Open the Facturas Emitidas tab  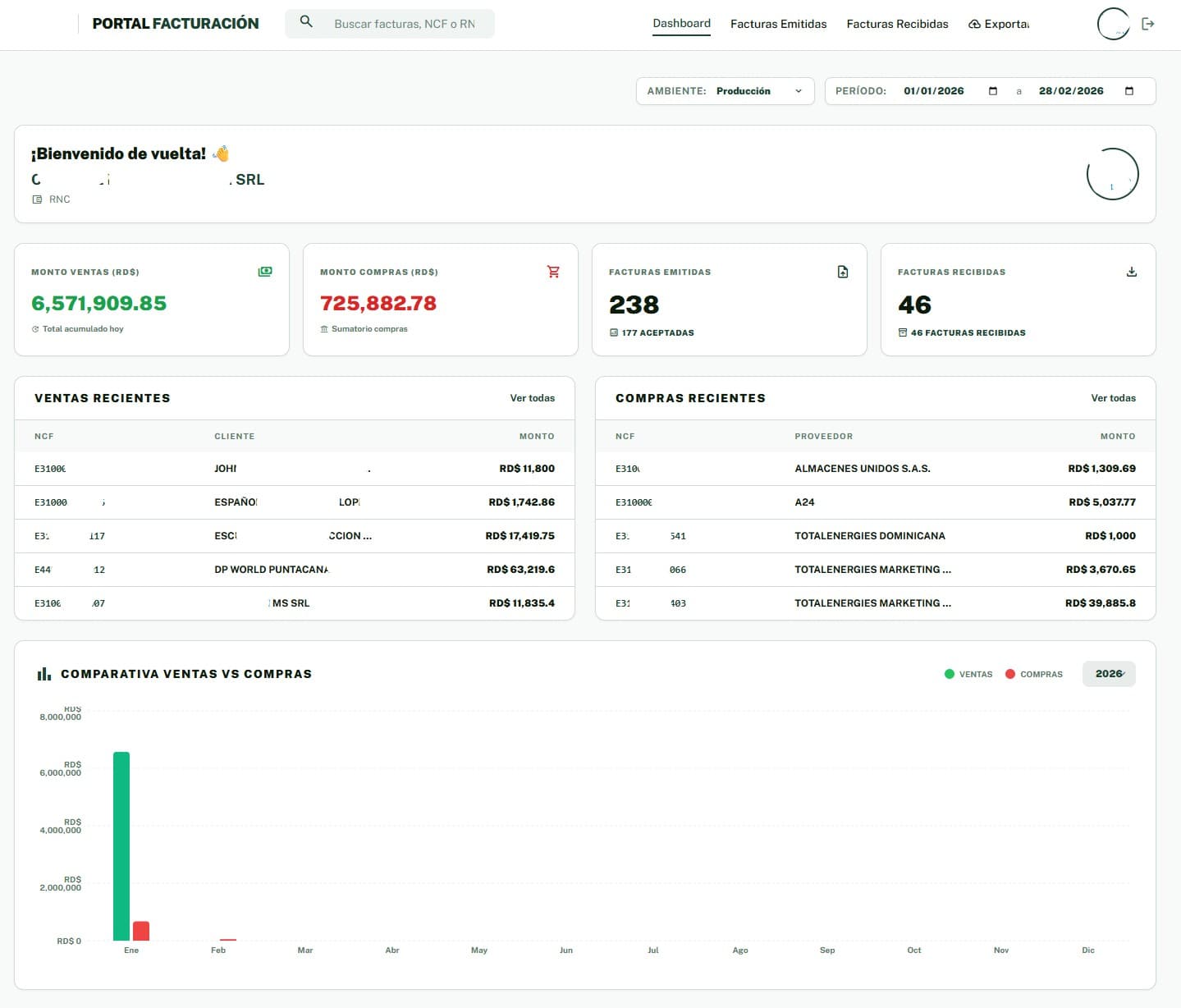click(778, 24)
